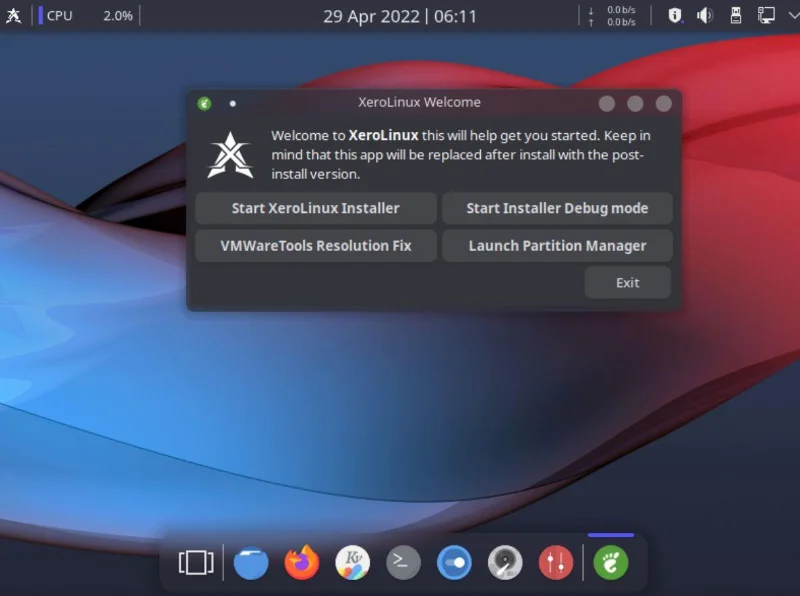800x596 pixels.
Task: Open the XeroLinux application launcher logo
Action: (x=13, y=16)
